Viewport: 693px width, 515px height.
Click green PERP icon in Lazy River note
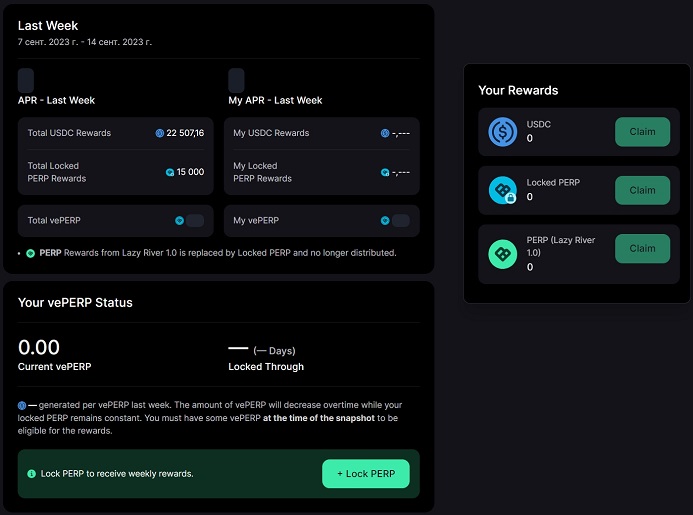pyautogui.click(x=30, y=253)
